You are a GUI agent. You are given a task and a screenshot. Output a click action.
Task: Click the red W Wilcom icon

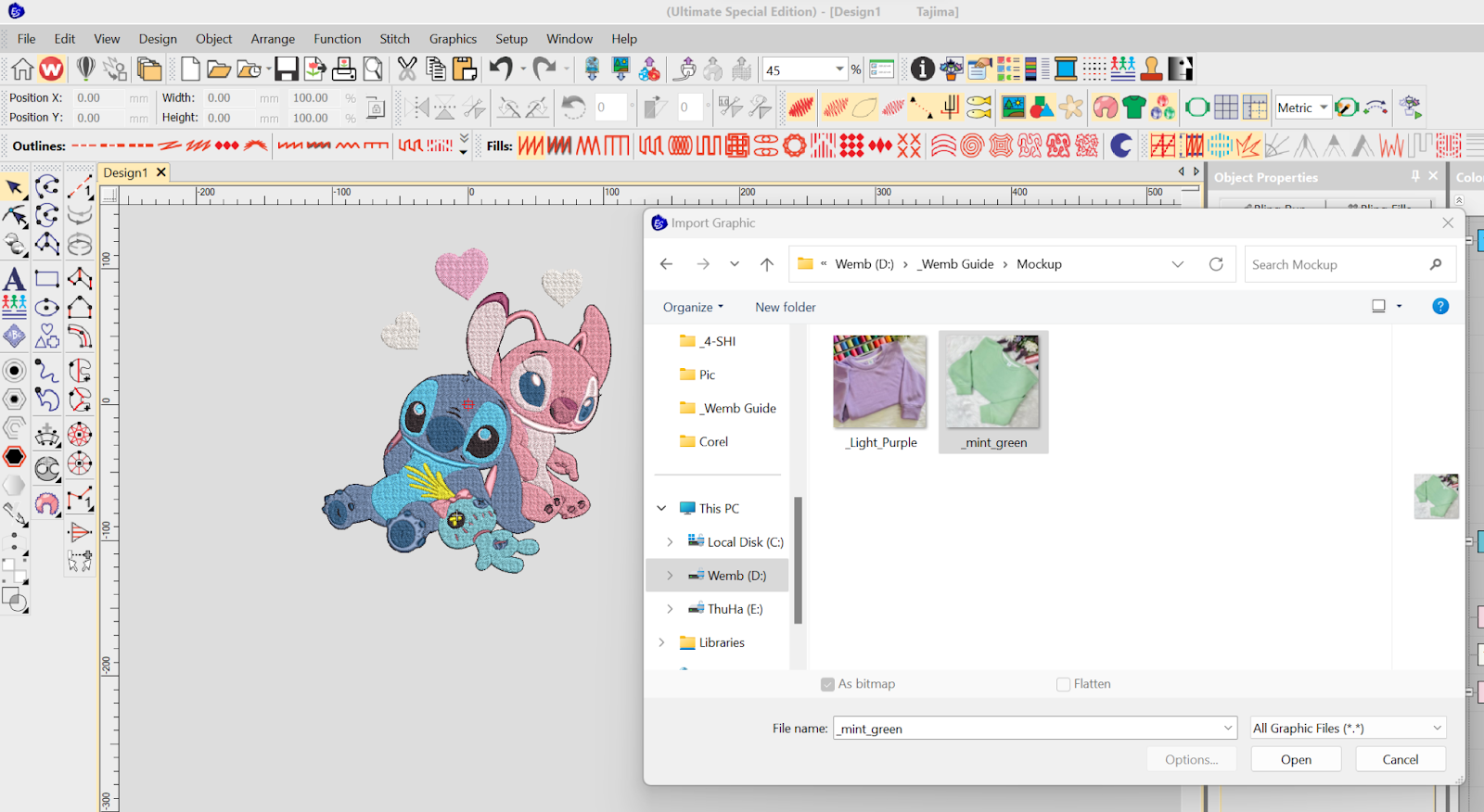coord(52,69)
